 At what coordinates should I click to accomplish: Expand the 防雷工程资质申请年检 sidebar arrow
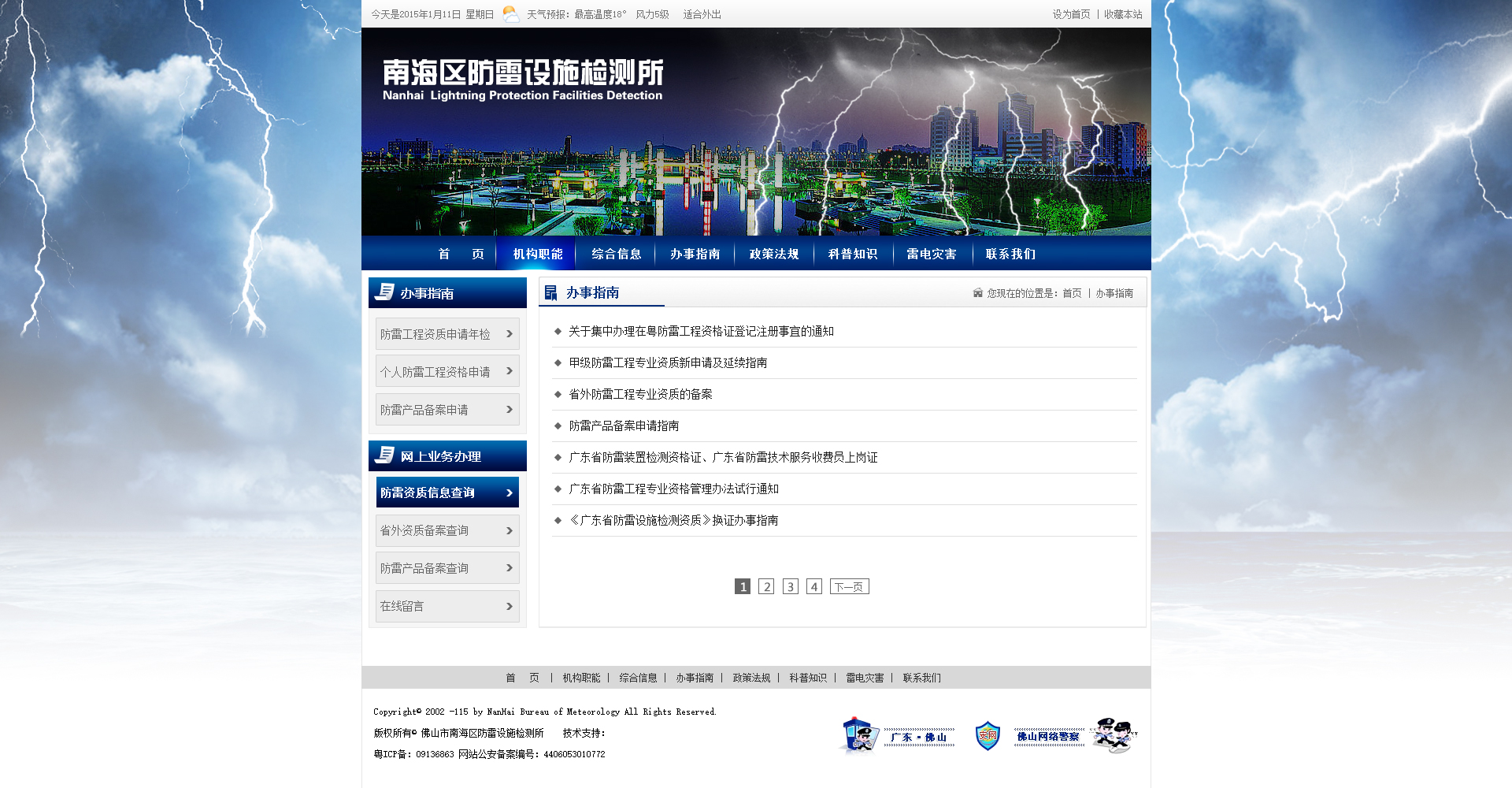(509, 334)
